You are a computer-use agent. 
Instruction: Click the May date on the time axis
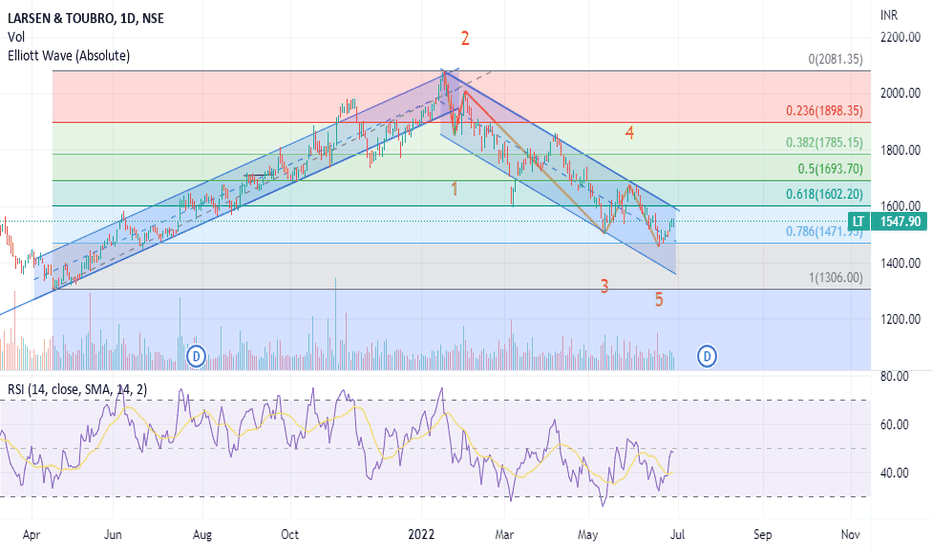[588, 535]
